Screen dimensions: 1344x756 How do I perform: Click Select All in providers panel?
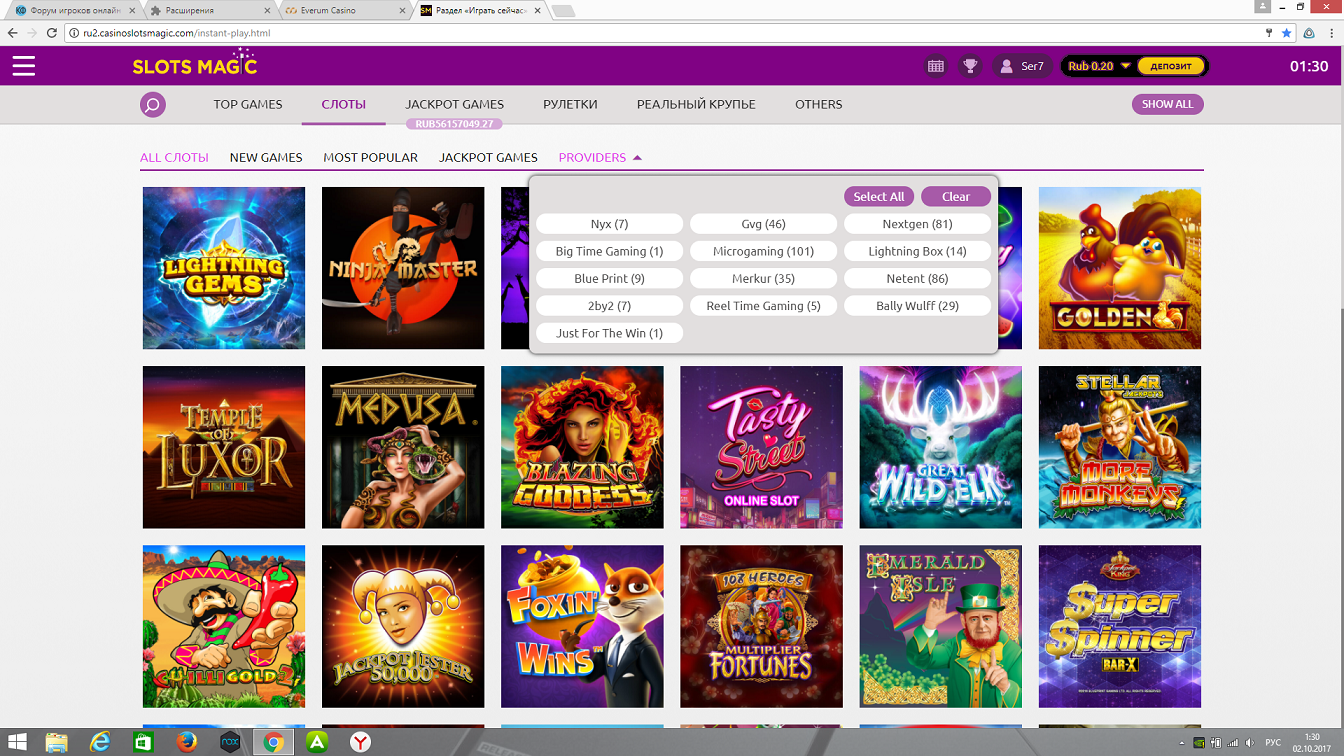tap(879, 196)
